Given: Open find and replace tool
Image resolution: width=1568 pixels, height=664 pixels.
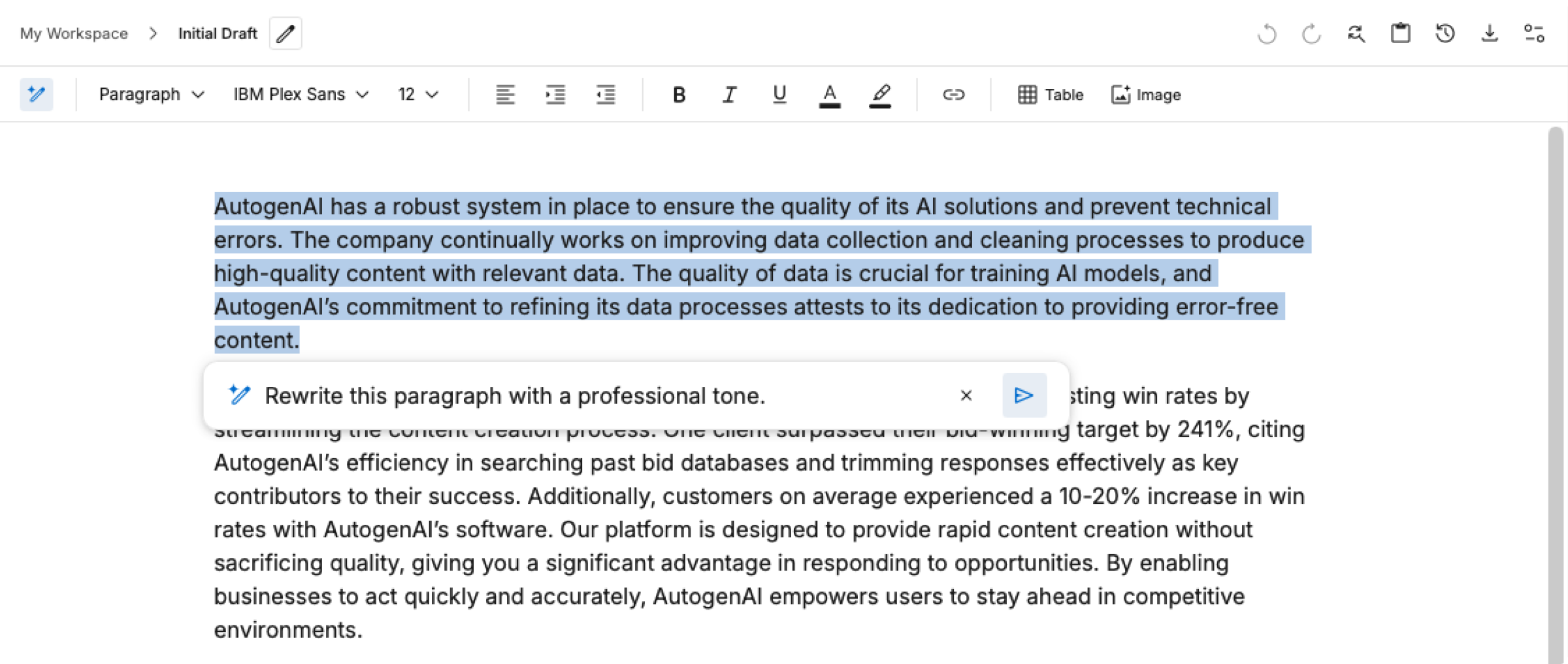Looking at the screenshot, I should click(1356, 33).
